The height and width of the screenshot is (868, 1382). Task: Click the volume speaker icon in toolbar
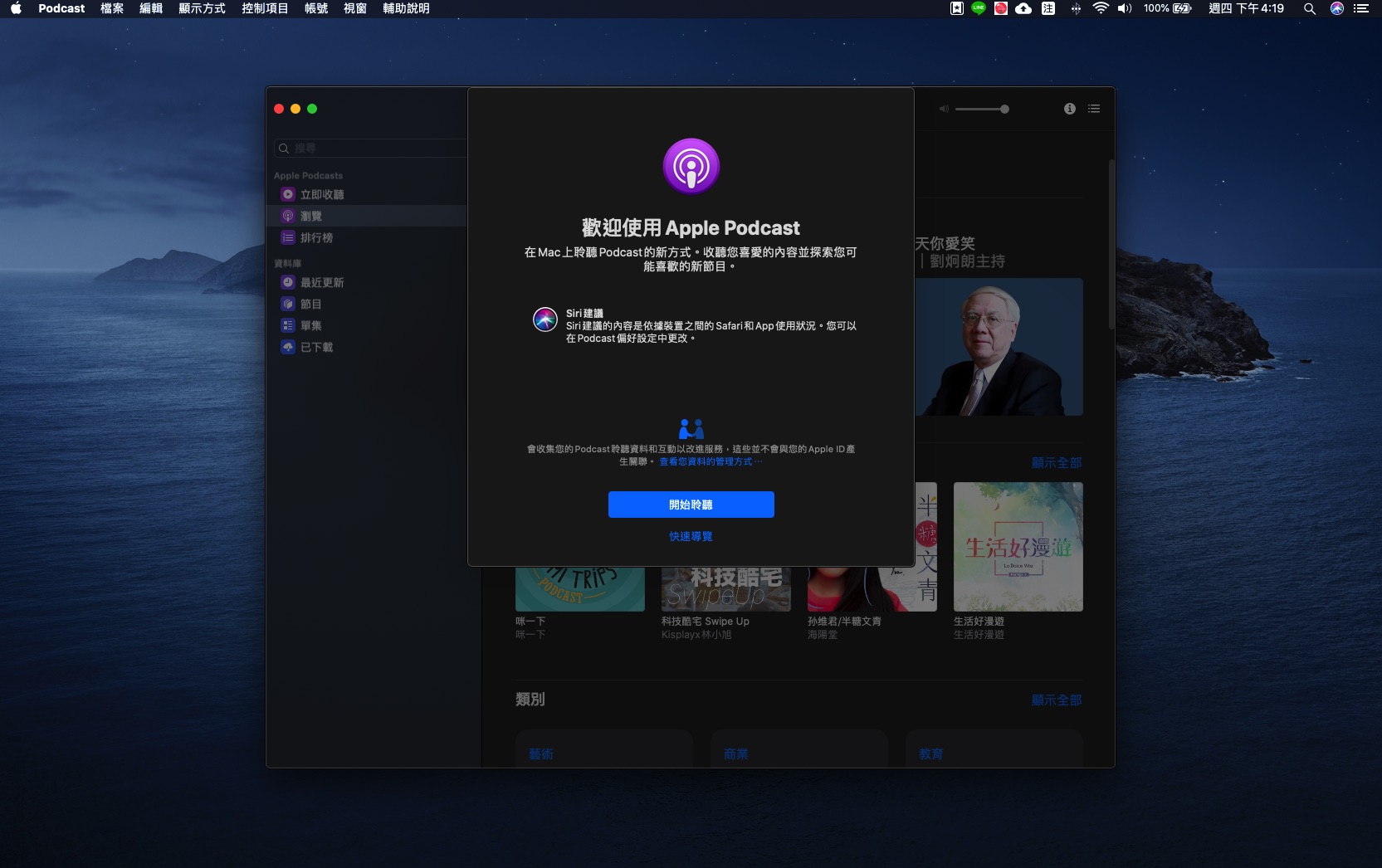pyautogui.click(x=944, y=109)
